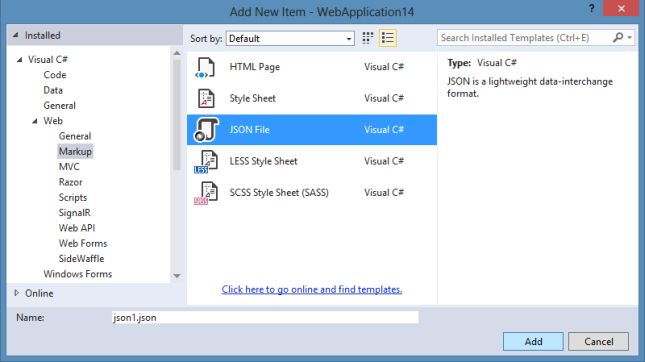Select General under the Web node
The width and height of the screenshot is (645, 362).
pyautogui.click(x=75, y=136)
